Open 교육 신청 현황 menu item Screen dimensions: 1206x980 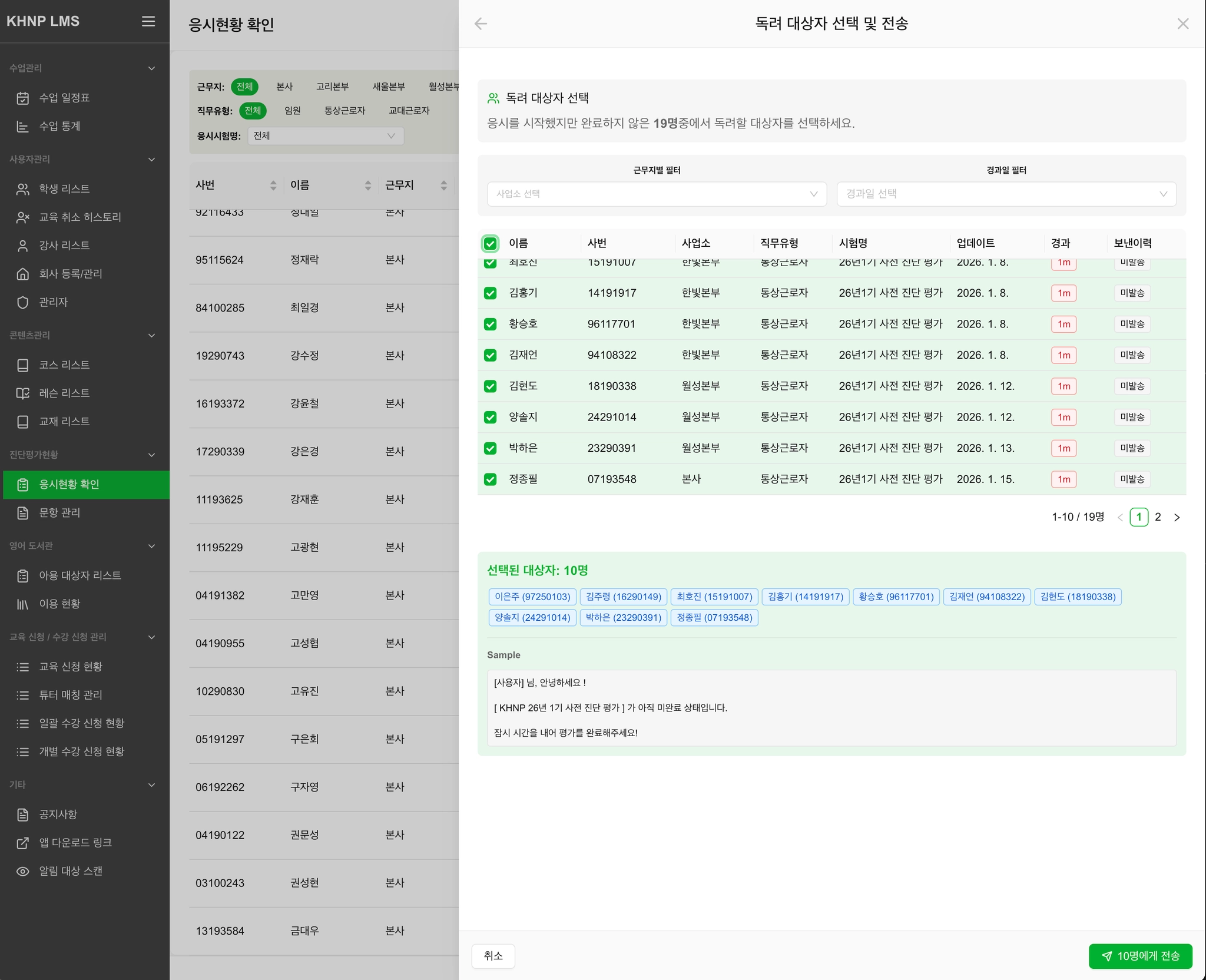click(x=70, y=667)
